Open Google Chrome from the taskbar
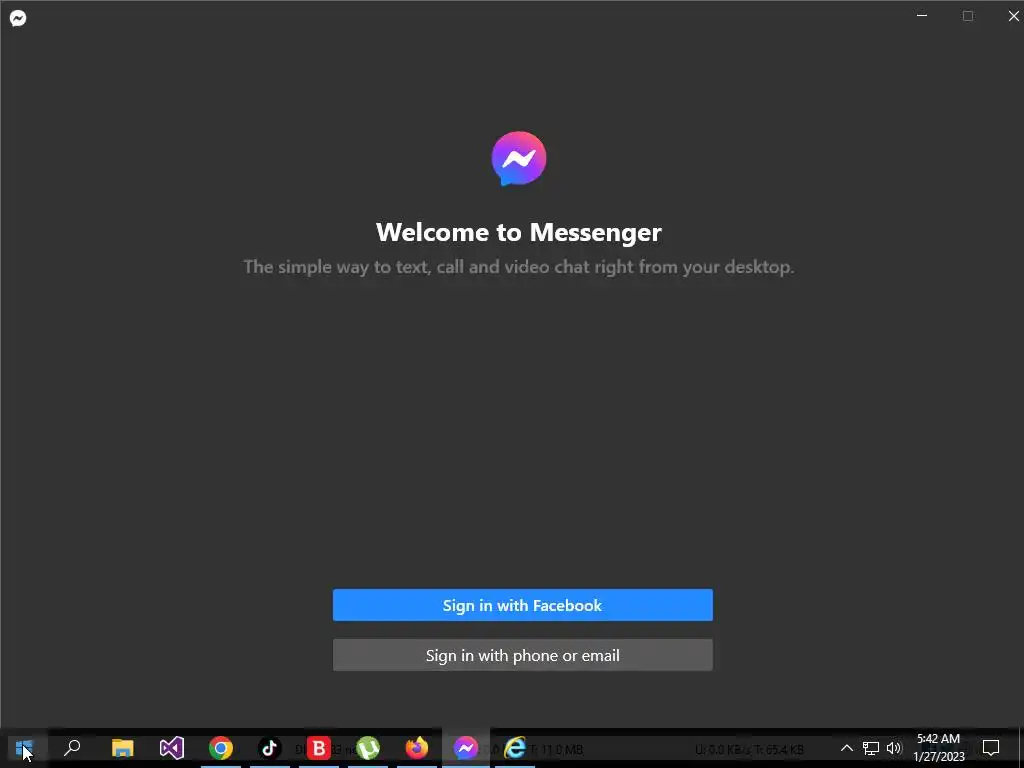Image resolution: width=1024 pixels, height=768 pixels. click(221, 748)
